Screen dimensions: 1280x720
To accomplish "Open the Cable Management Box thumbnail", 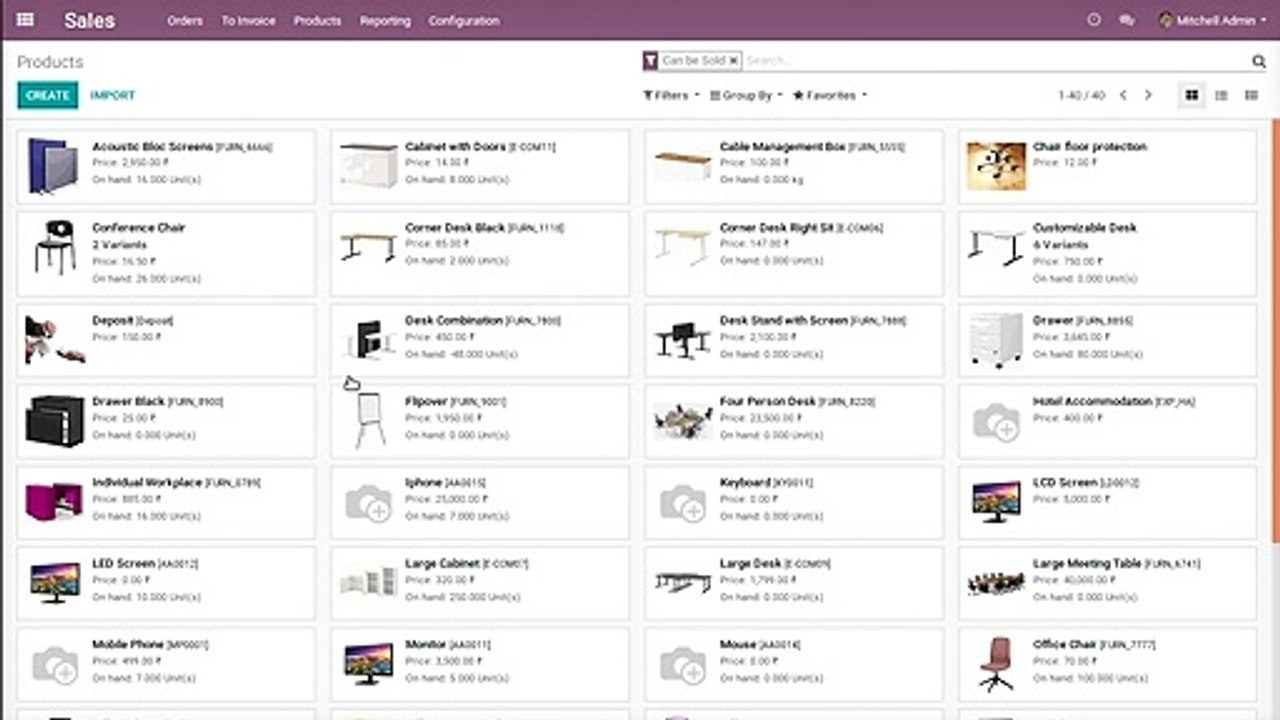I will (x=682, y=166).
